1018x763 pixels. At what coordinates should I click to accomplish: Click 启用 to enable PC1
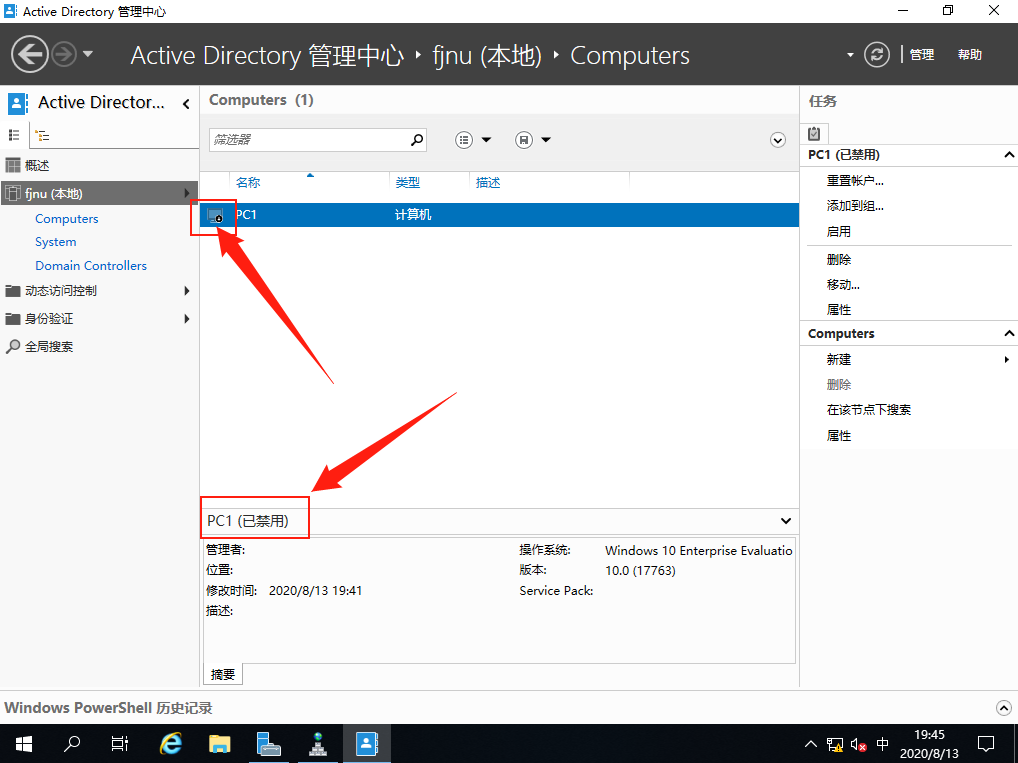tap(839, 231)
